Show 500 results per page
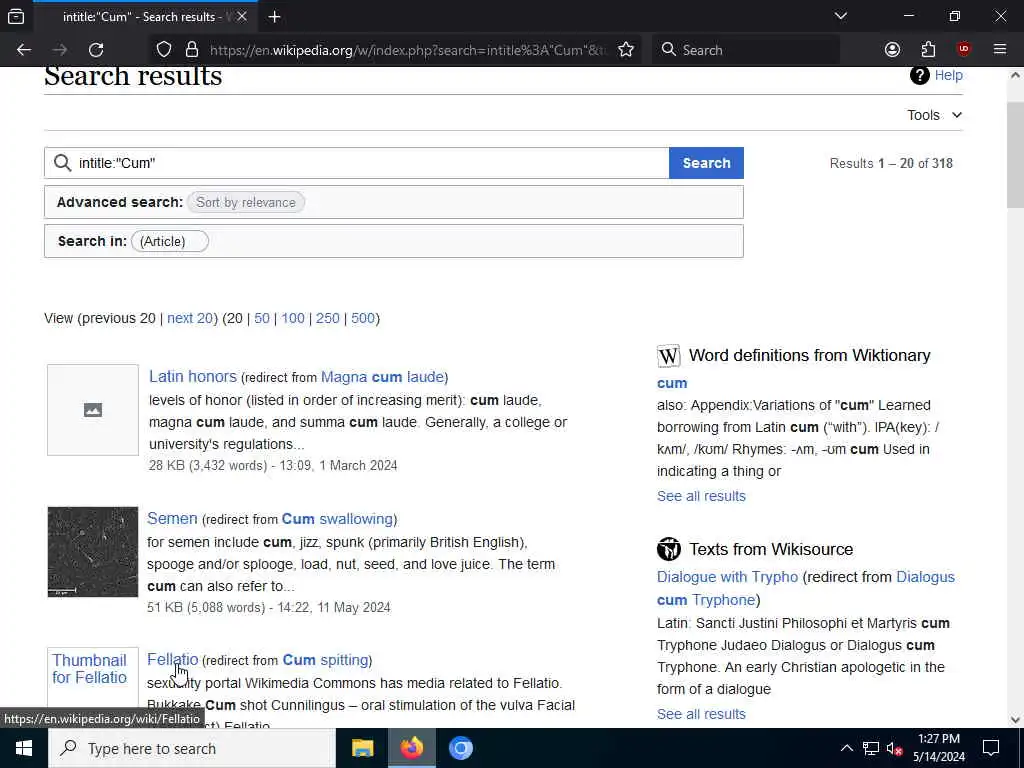Image resolution: width=1024 pixels, height=768 pixels. click(x=363, y=318)
